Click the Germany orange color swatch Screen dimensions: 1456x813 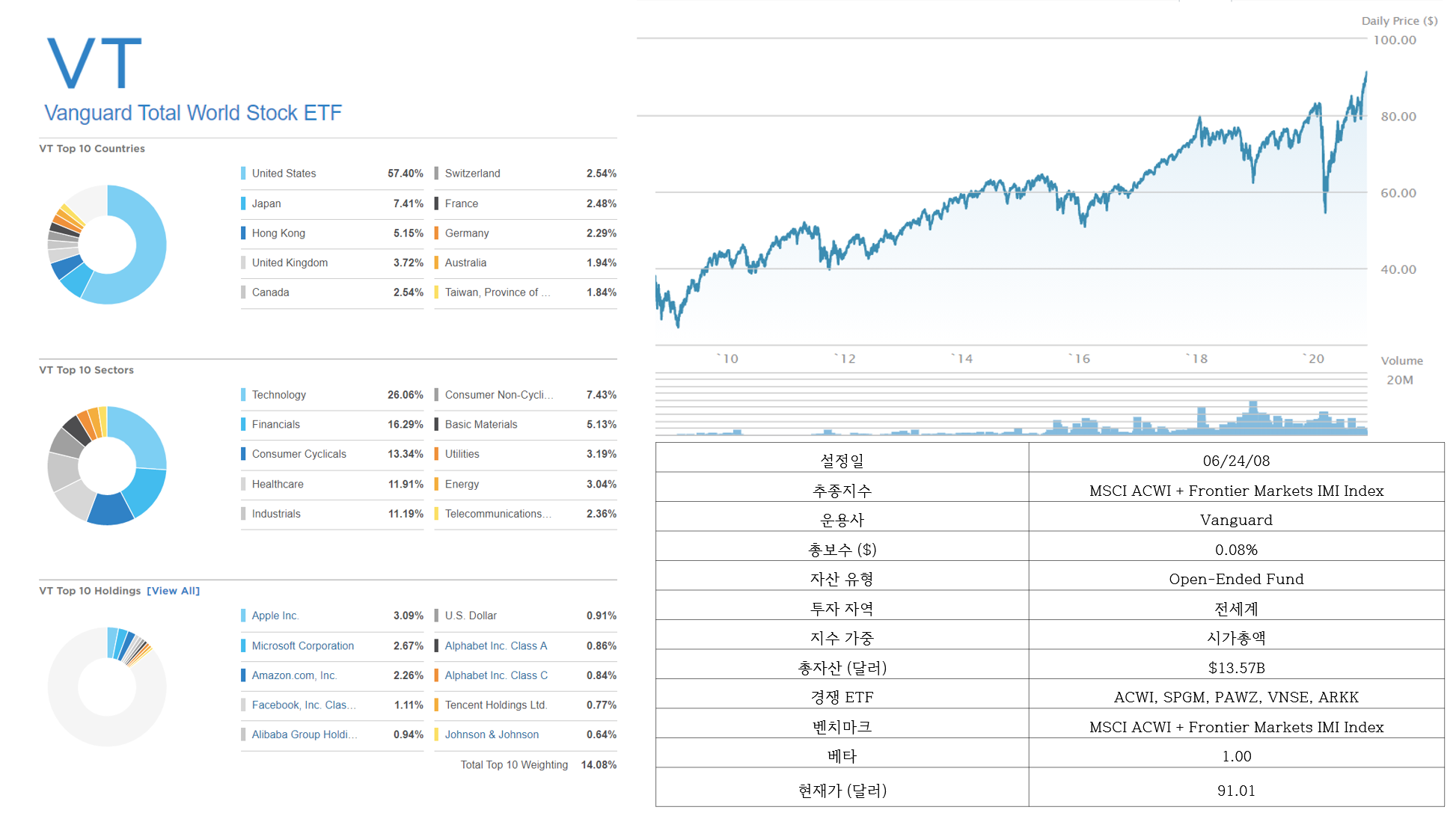[x=436, y=233]
